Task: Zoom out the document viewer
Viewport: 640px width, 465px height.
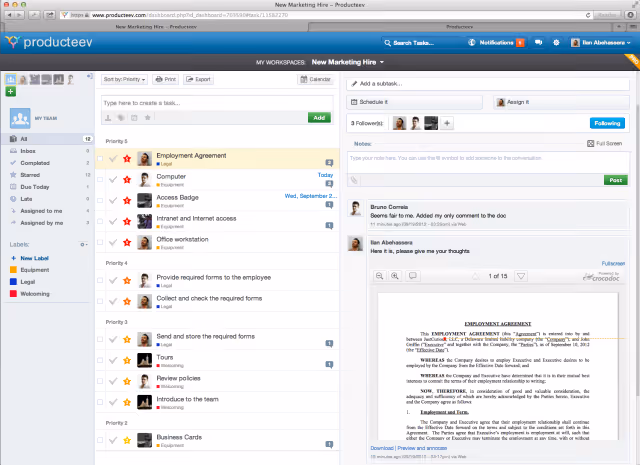Action: point(379,276)
